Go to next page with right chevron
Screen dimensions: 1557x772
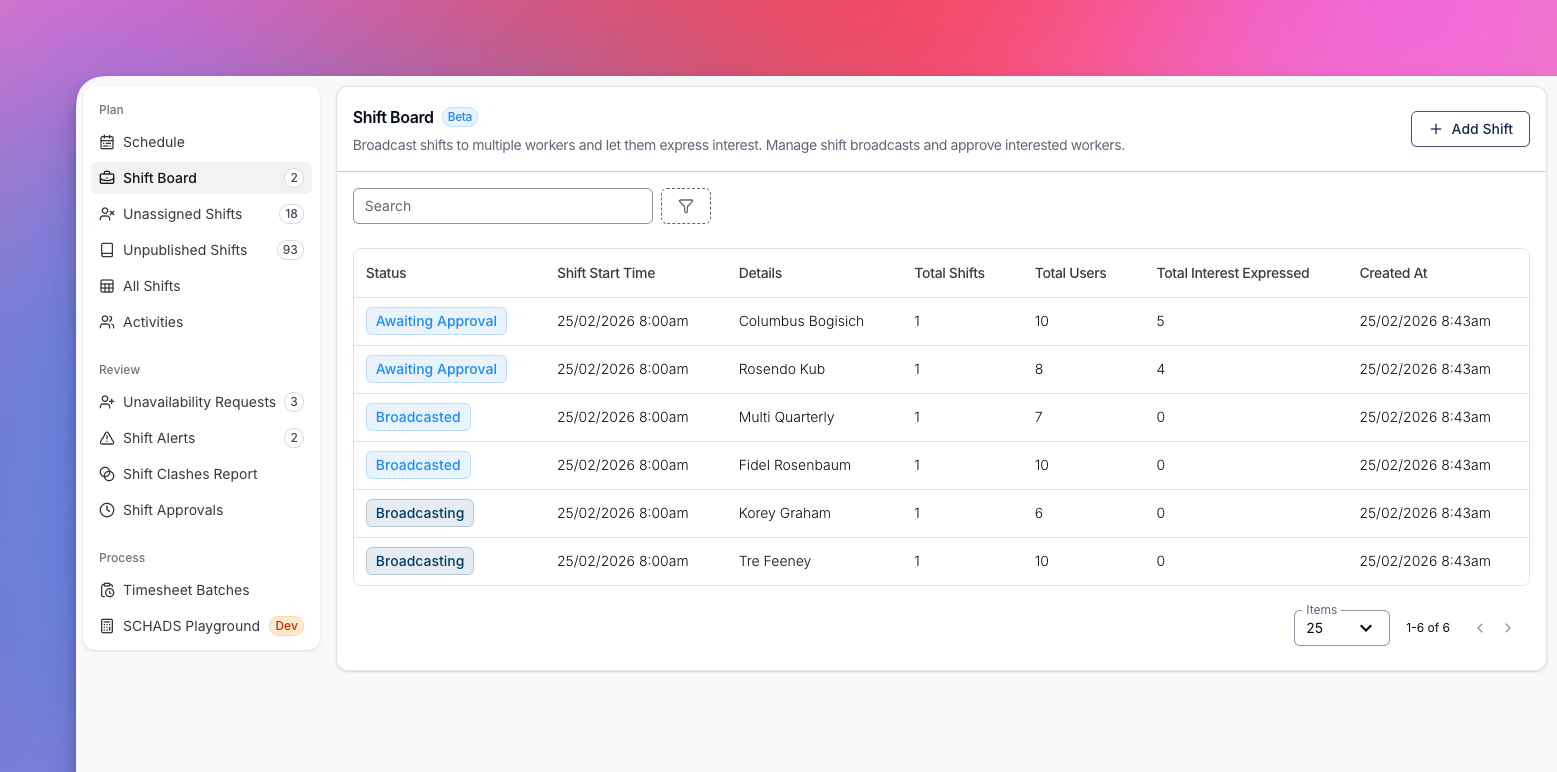coord(1508,628)
